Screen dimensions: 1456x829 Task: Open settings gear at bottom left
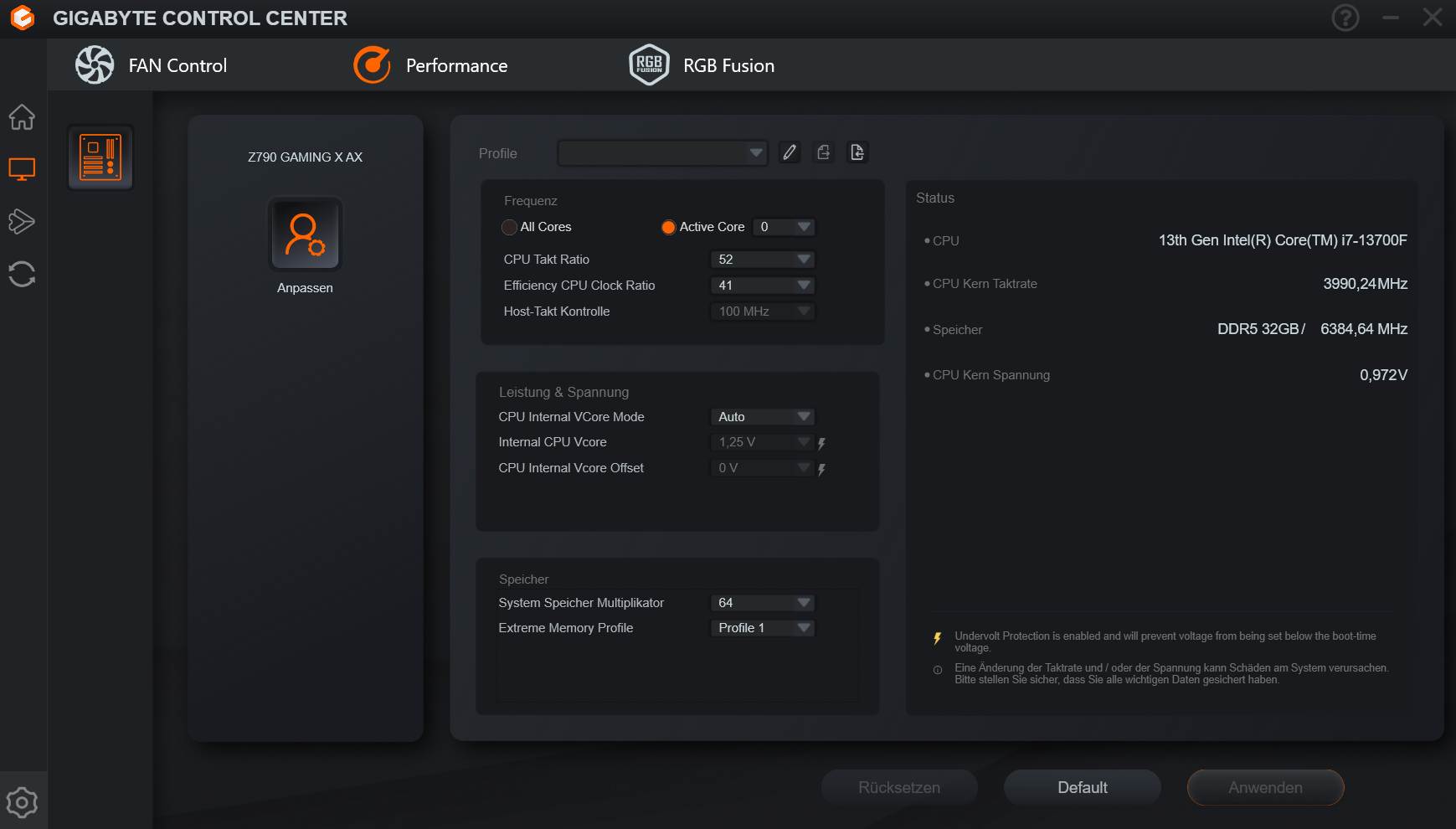tap(22, 802)
